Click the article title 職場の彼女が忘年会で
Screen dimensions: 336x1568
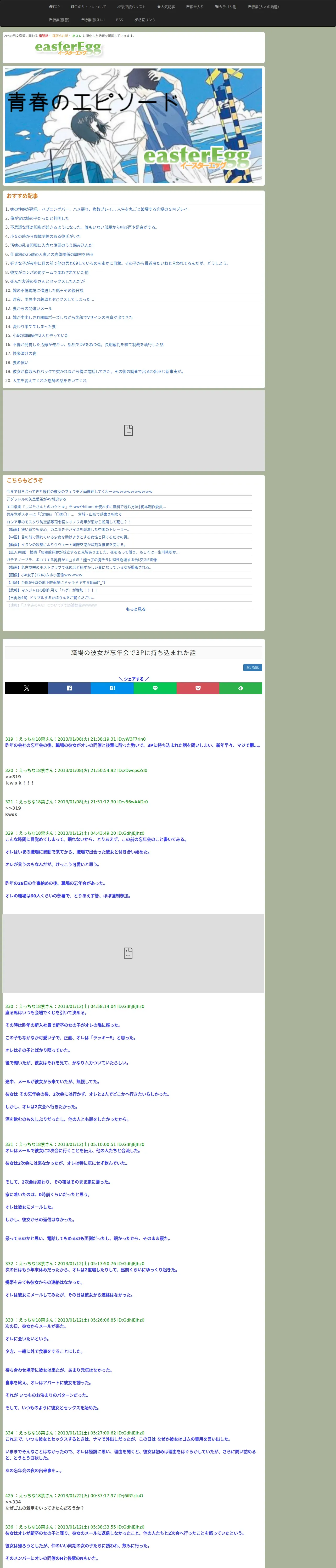133,653
